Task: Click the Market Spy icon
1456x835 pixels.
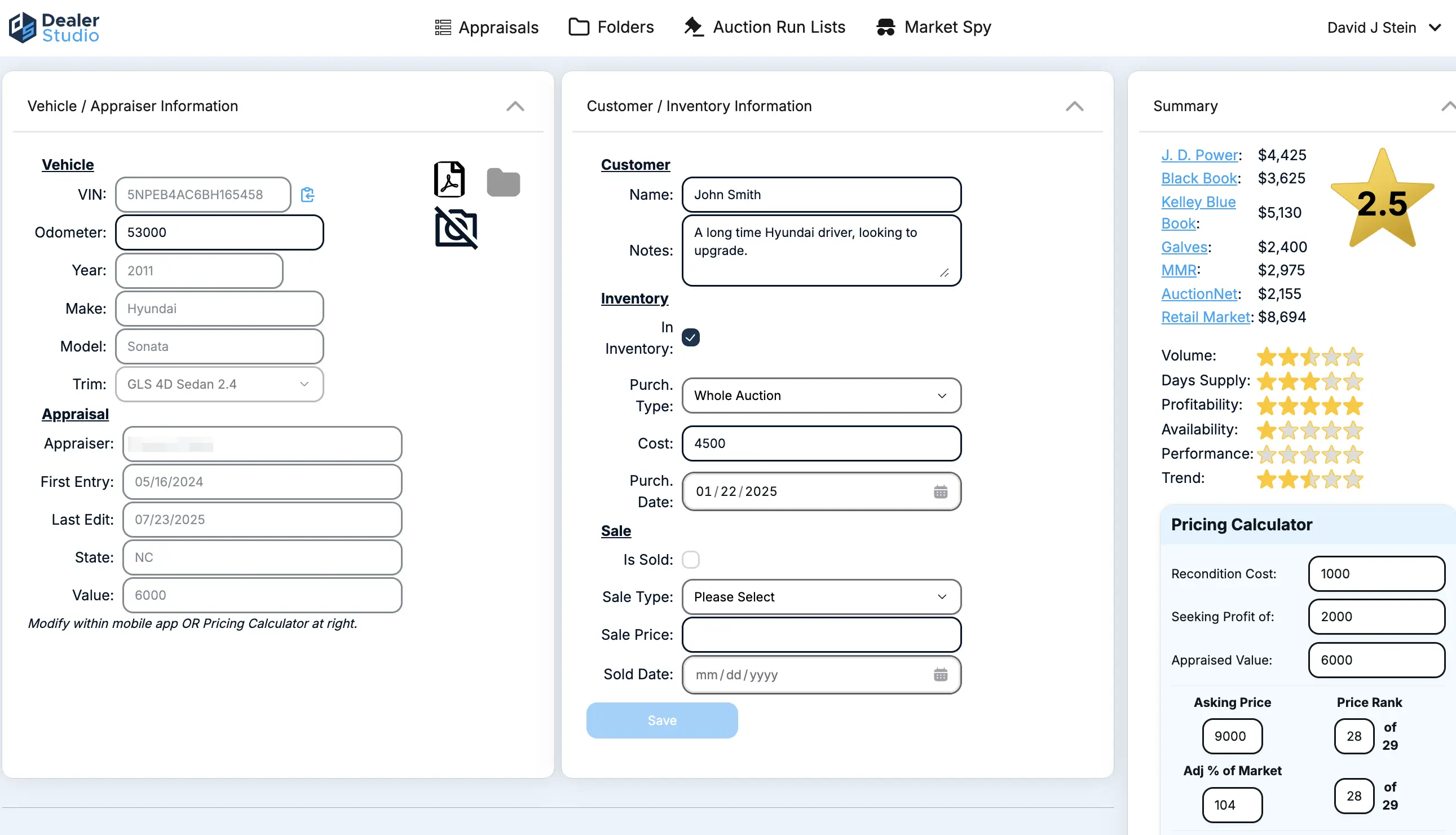Action: coord(885,27)
